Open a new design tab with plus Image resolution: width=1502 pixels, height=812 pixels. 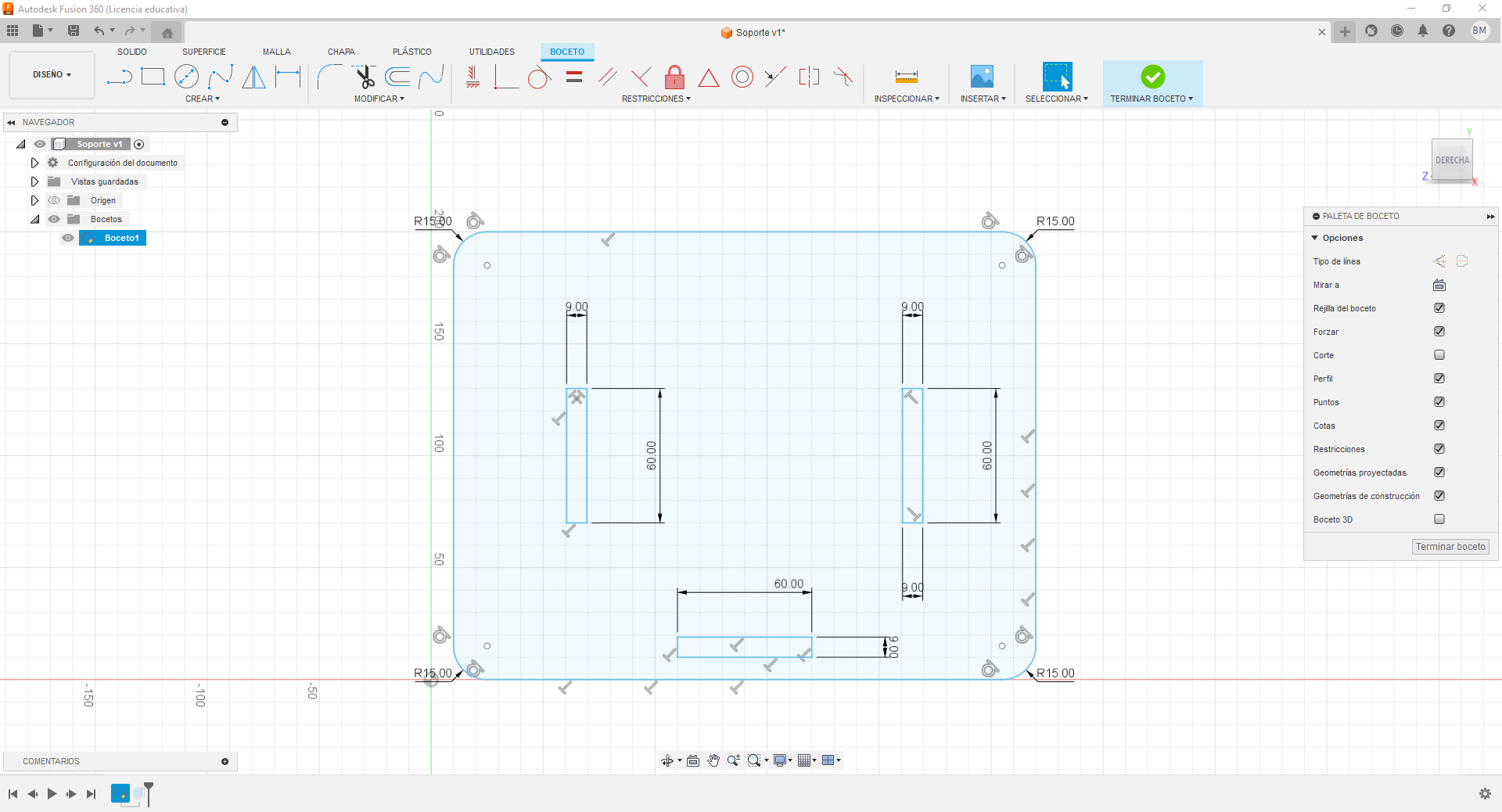click(x=1345, y=31)
